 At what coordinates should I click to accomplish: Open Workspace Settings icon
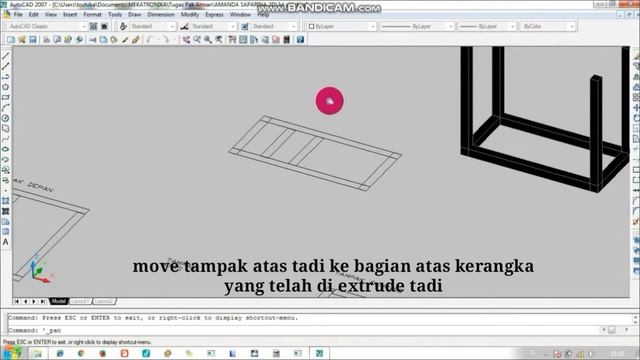pos(93,26)
